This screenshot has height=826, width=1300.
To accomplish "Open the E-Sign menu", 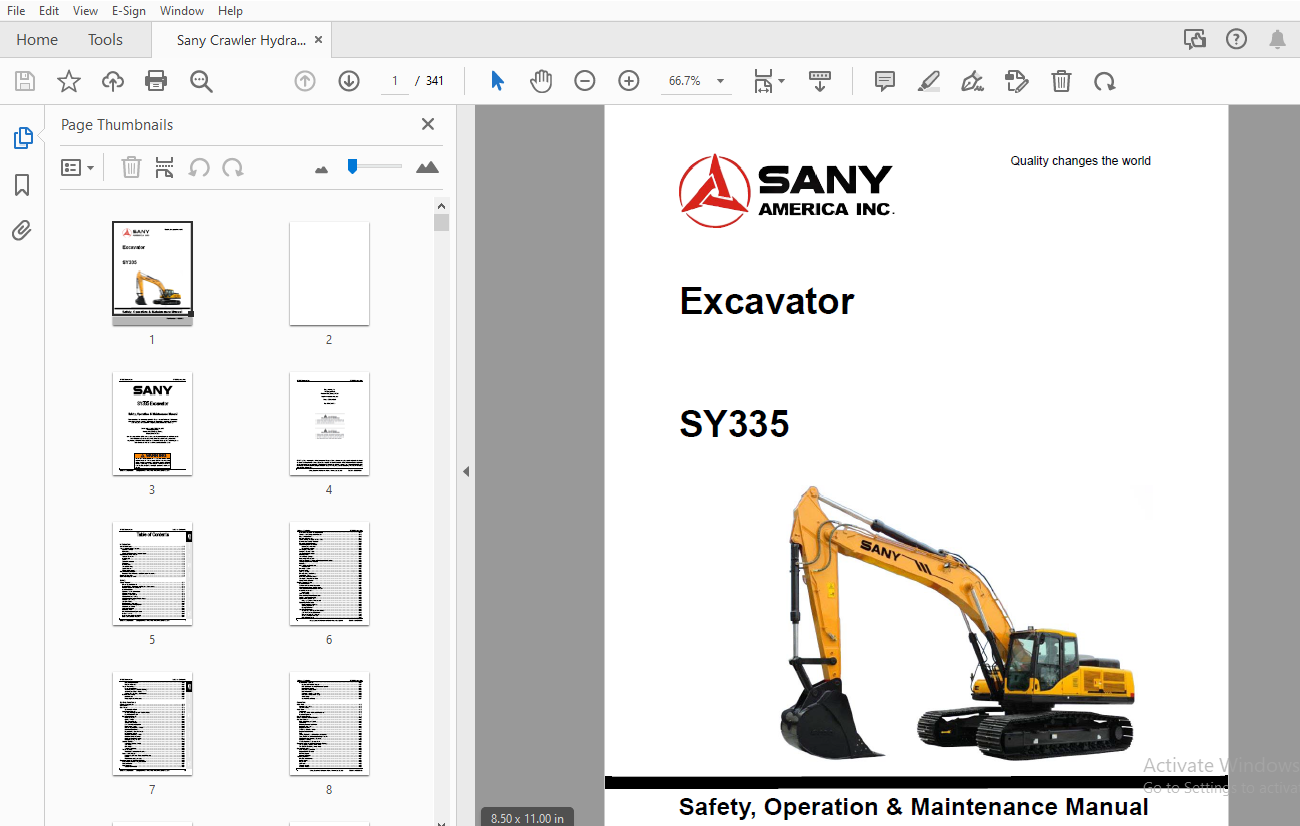I will pos(128,10).
